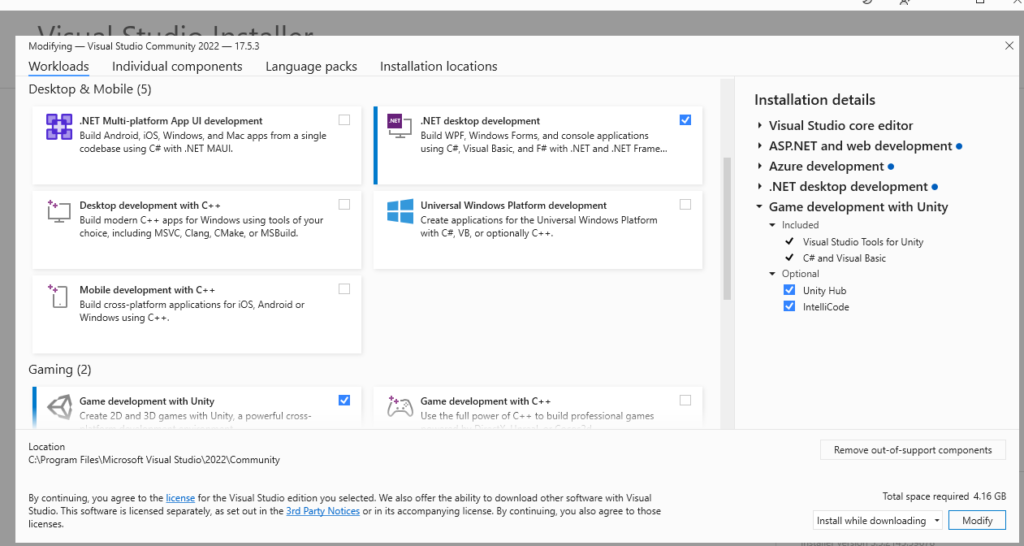Viewport: 1024px width, 546px height.
Task: Uncheck the .NET desktop development workload
Action: point(685,120)
